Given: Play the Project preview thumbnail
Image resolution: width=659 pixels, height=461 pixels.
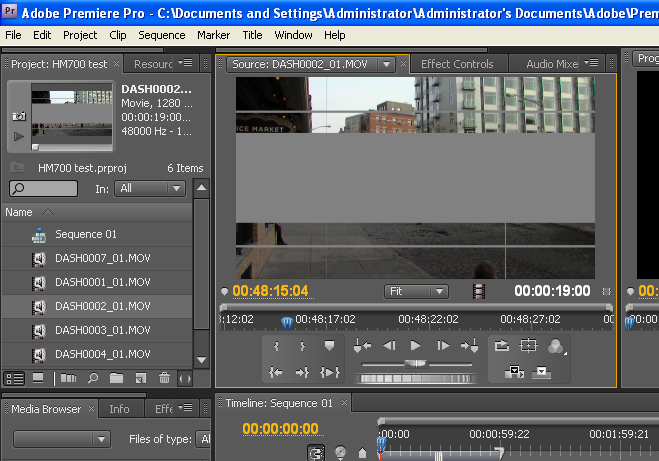Looking at the screenshot, I should pyautogui.click(x=19, y=136).
